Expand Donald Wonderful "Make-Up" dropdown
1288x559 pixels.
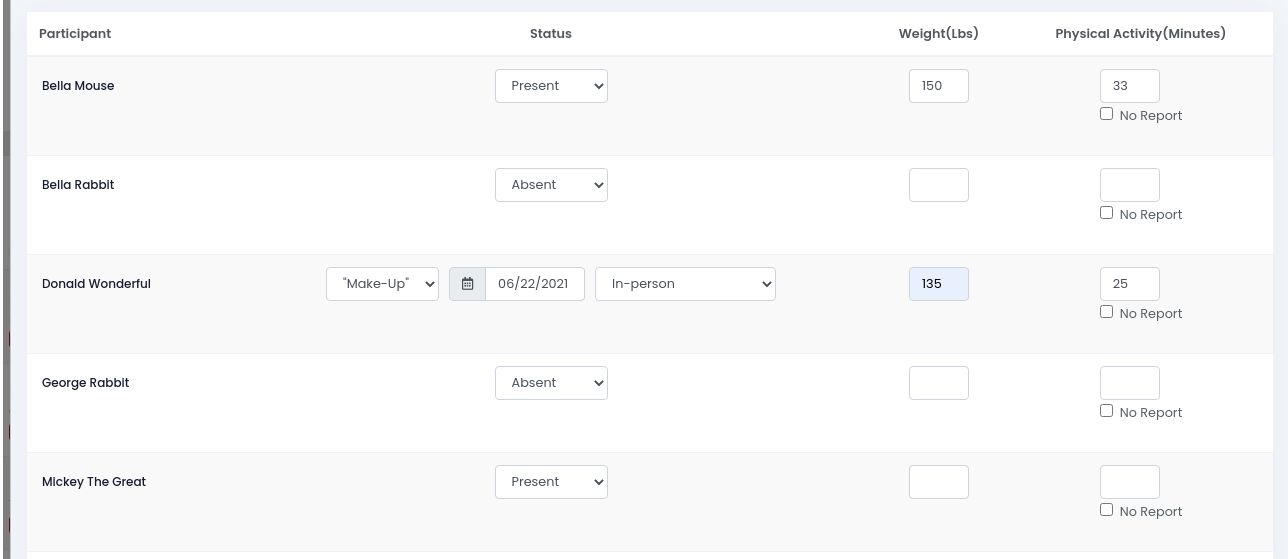tap(382, 284)
